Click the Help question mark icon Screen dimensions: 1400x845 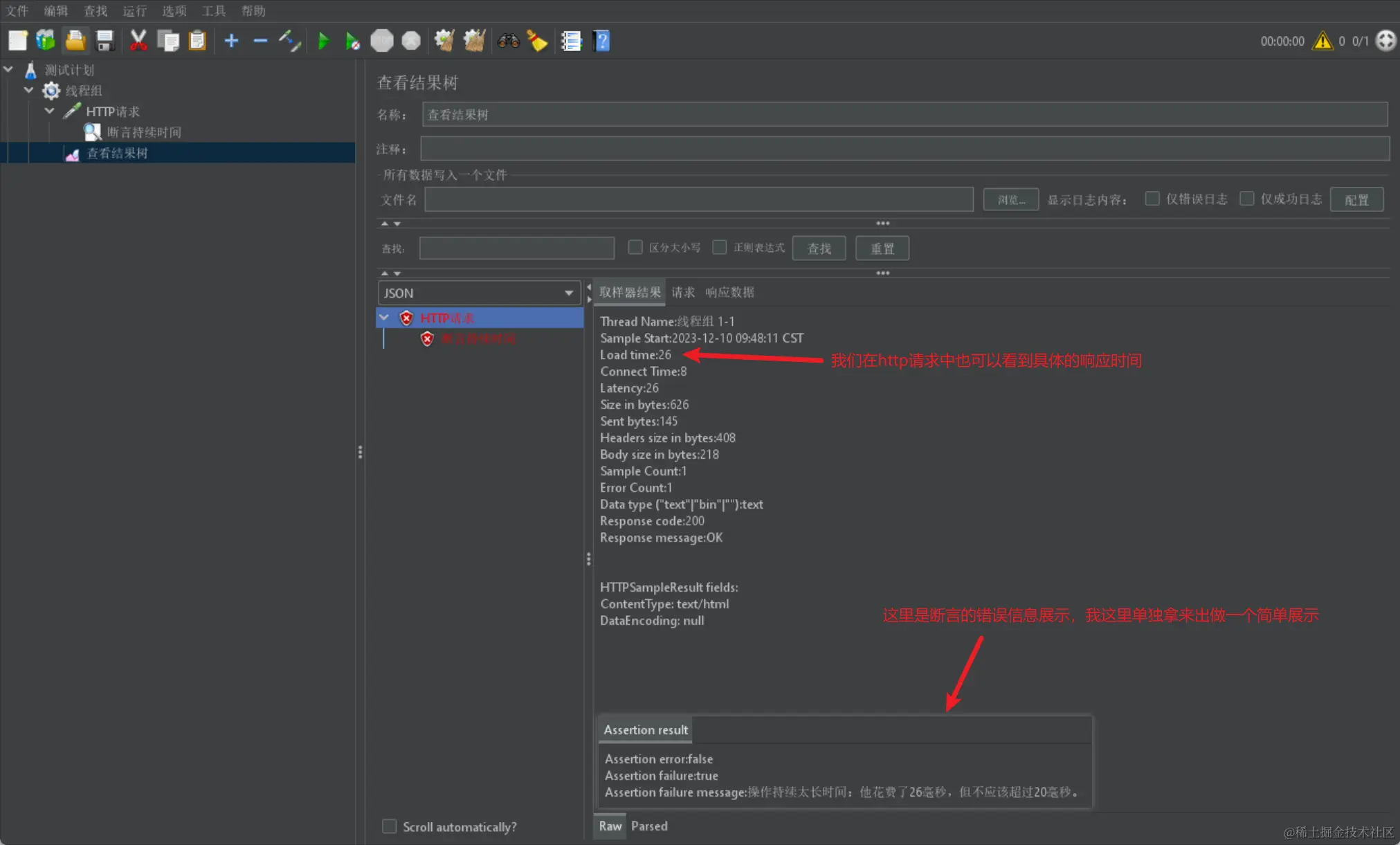601,41
